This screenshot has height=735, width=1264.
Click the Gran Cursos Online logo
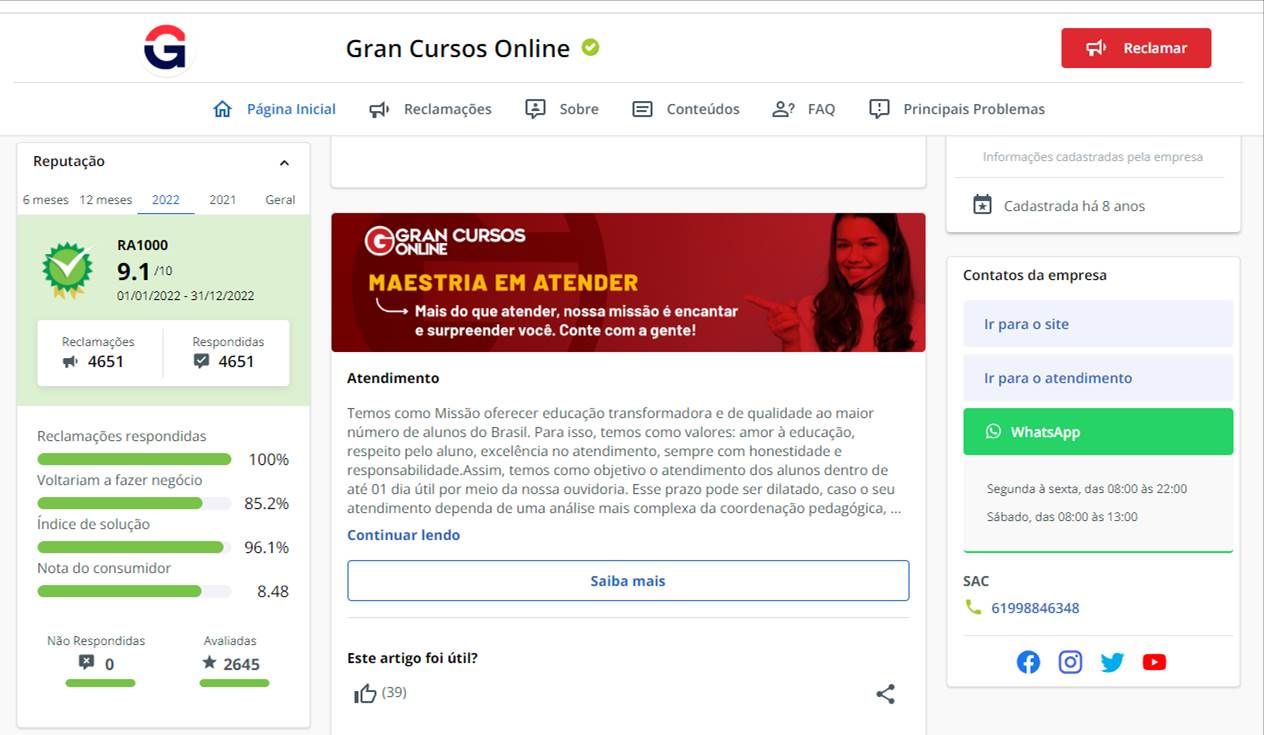coord(165,48)
